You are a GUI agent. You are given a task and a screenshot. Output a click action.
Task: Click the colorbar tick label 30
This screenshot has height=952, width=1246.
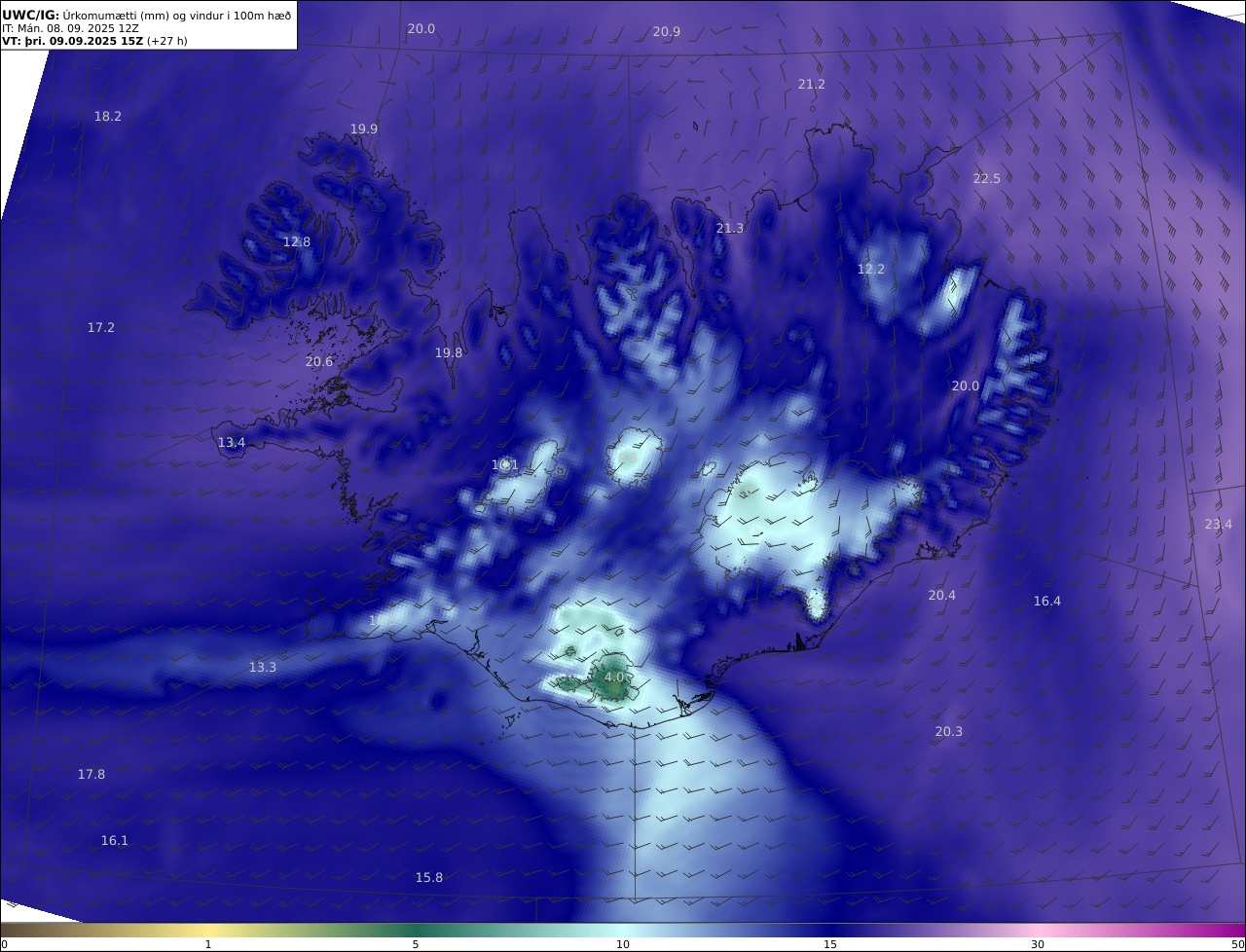click(1038, 944)
